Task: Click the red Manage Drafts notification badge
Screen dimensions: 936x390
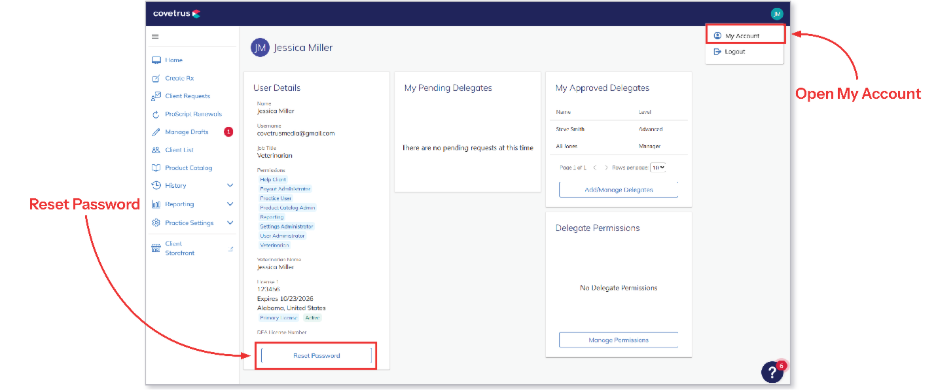Action: pyautogui.click(x=229, y=132)
